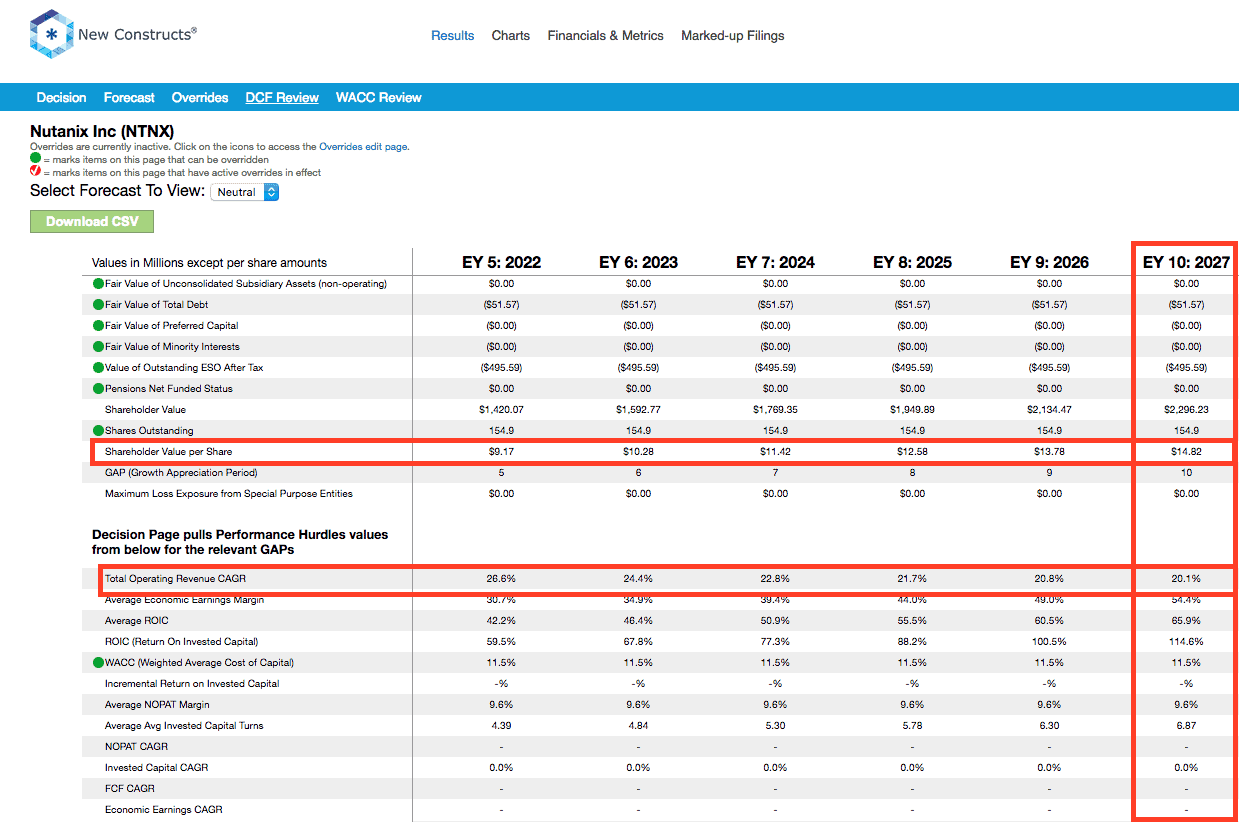Click the 114.6% ROIC value

(1186, 642)
